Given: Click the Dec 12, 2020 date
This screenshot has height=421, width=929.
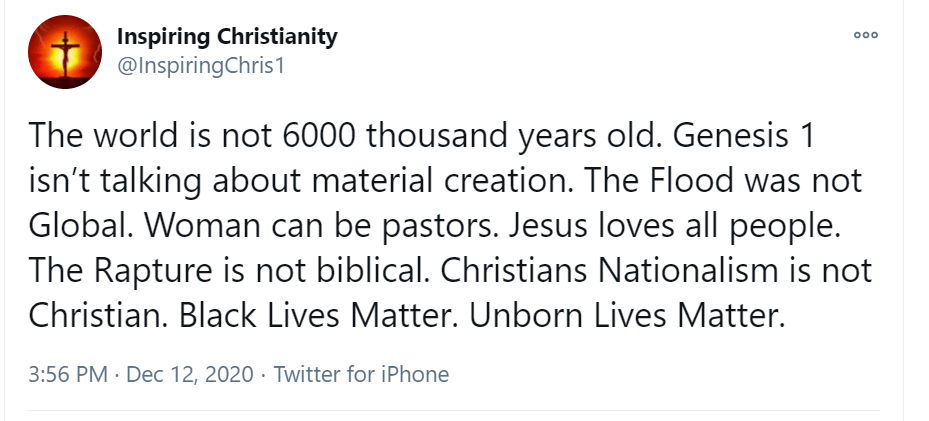Looking at the screenshot, I should click(x=190, y=375).
